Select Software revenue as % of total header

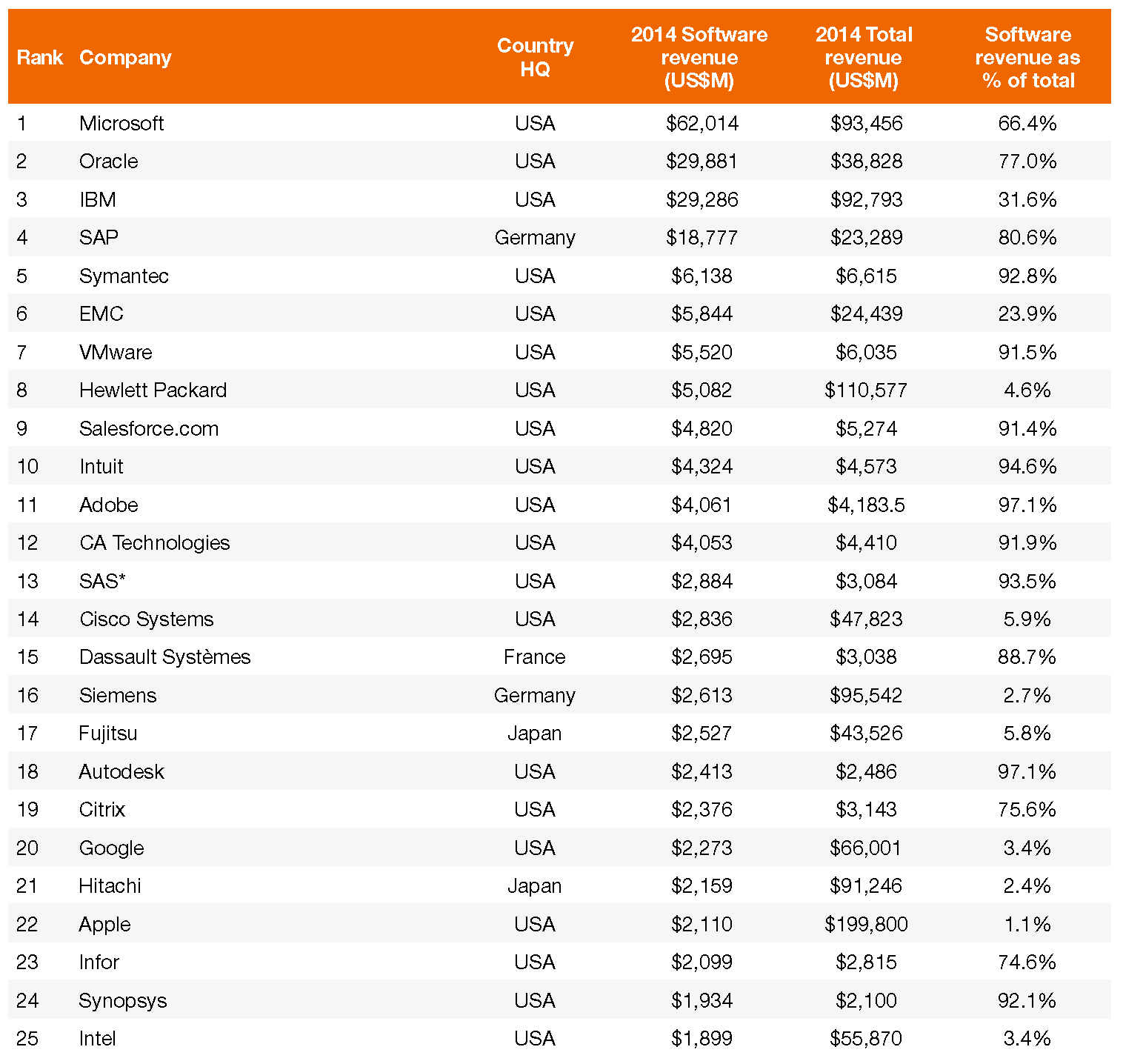tap(1027, 57)
